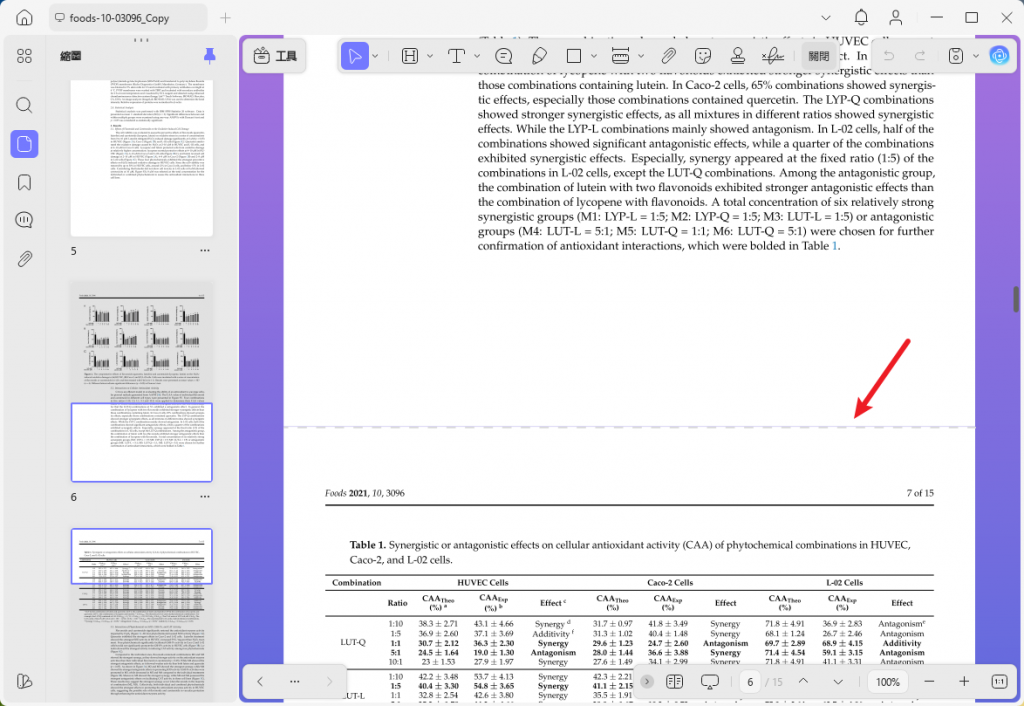Click the save document icon
The height and width of the screenshot is (706, 1024).
pos(955,56)
